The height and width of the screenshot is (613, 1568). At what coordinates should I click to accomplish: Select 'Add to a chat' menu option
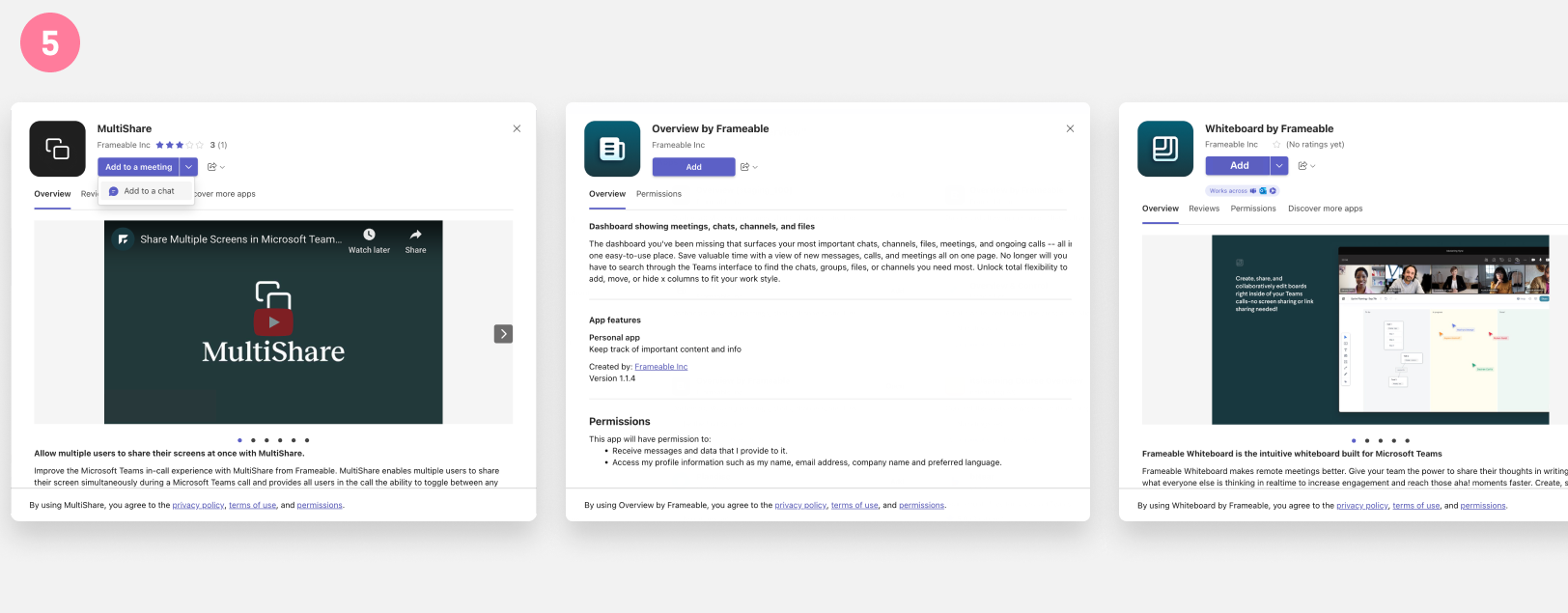(147, 191)
